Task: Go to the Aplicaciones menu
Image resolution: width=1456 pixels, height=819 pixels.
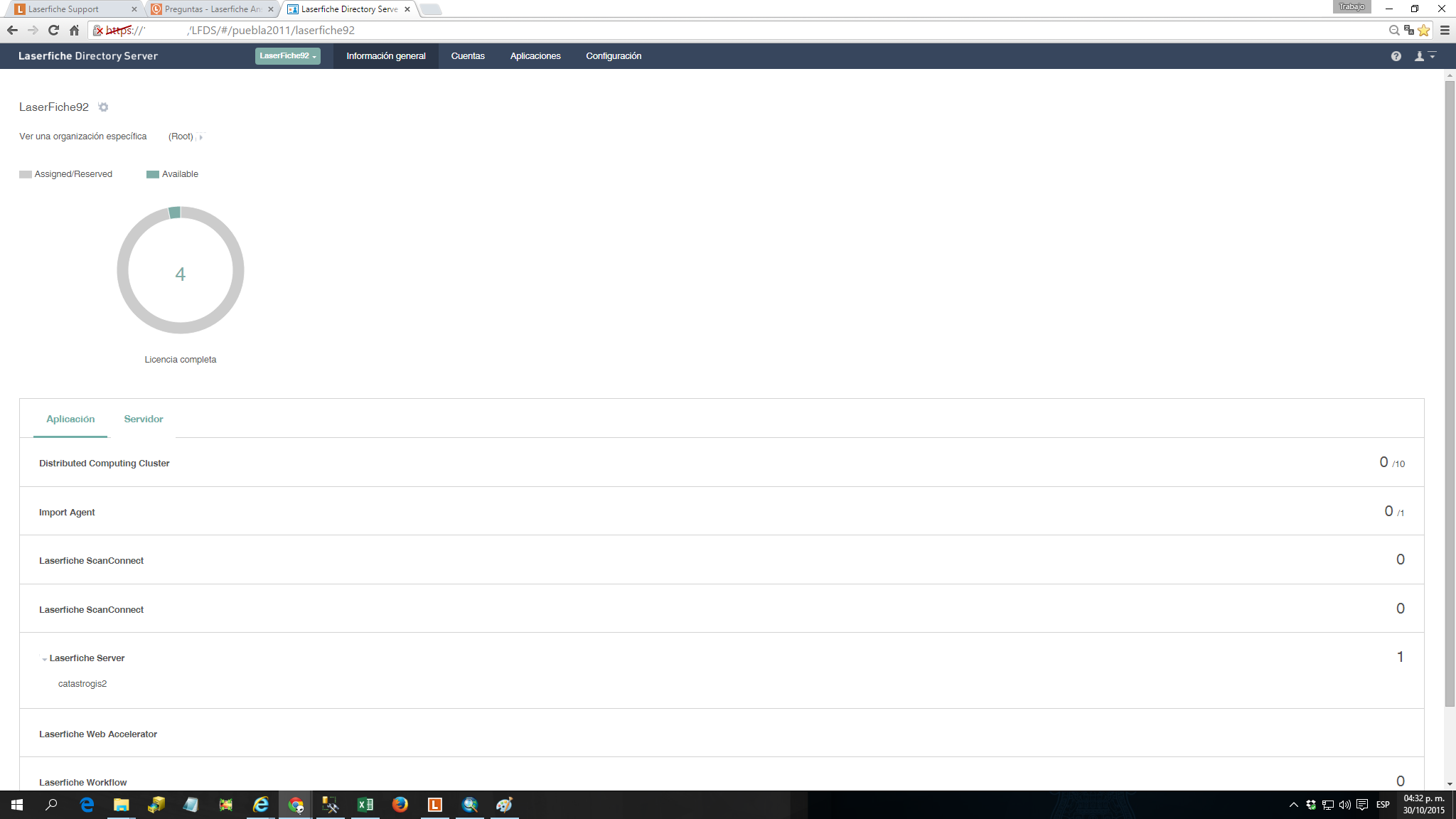Action: pos(535,56)
